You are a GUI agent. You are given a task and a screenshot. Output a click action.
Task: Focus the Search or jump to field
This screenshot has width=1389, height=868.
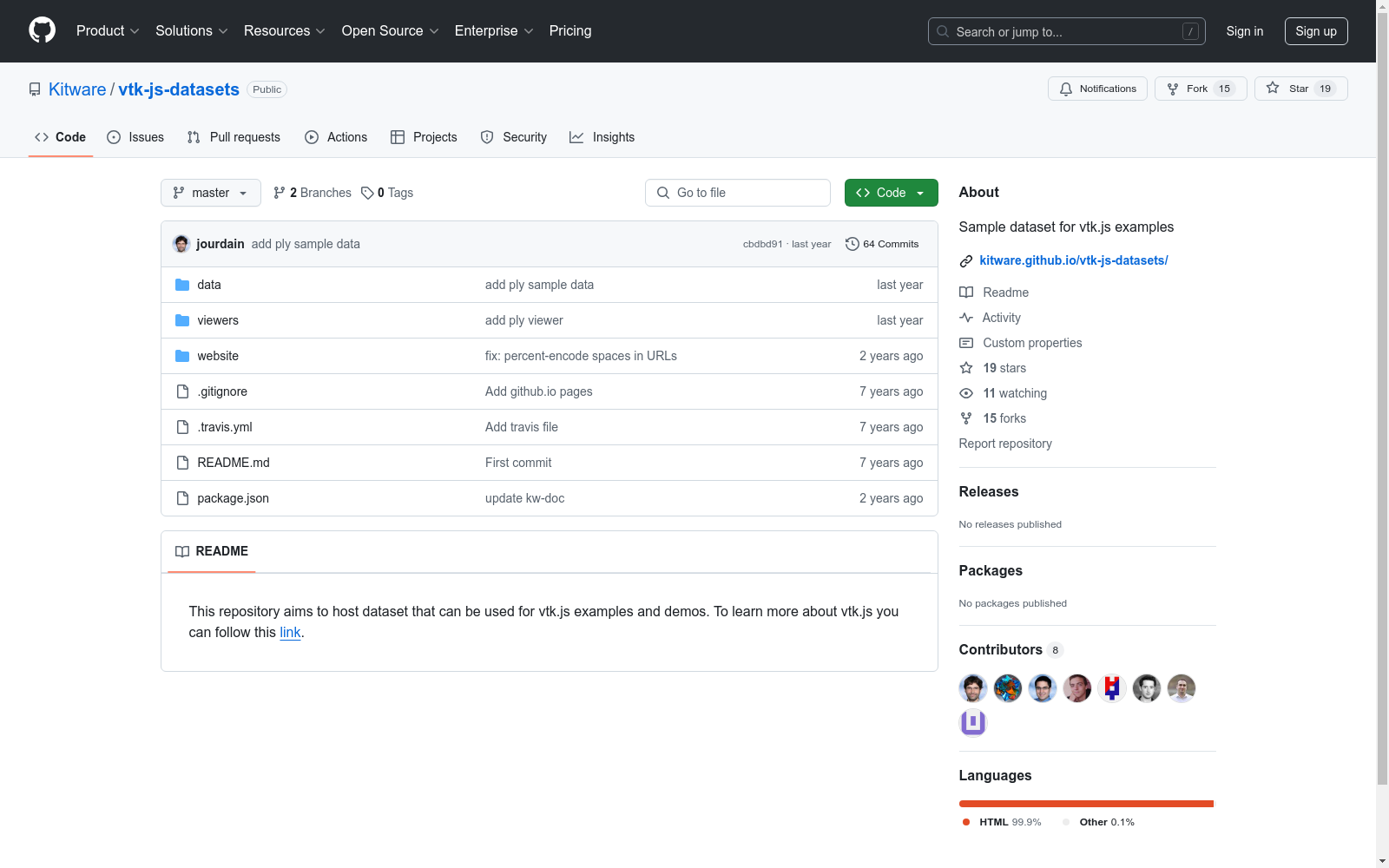[1067, 31]
